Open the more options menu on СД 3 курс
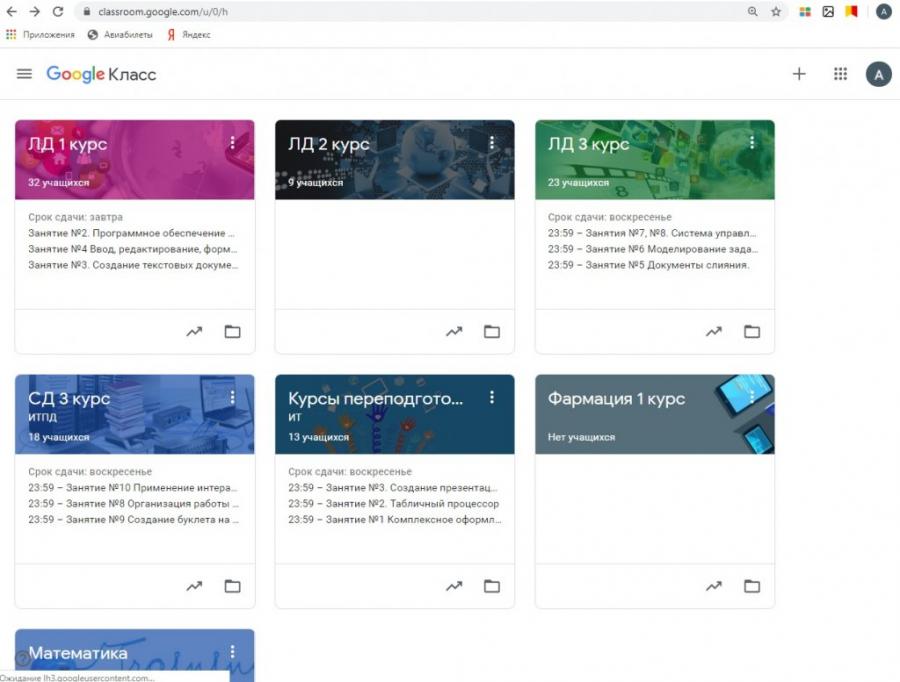 [232, 397]
